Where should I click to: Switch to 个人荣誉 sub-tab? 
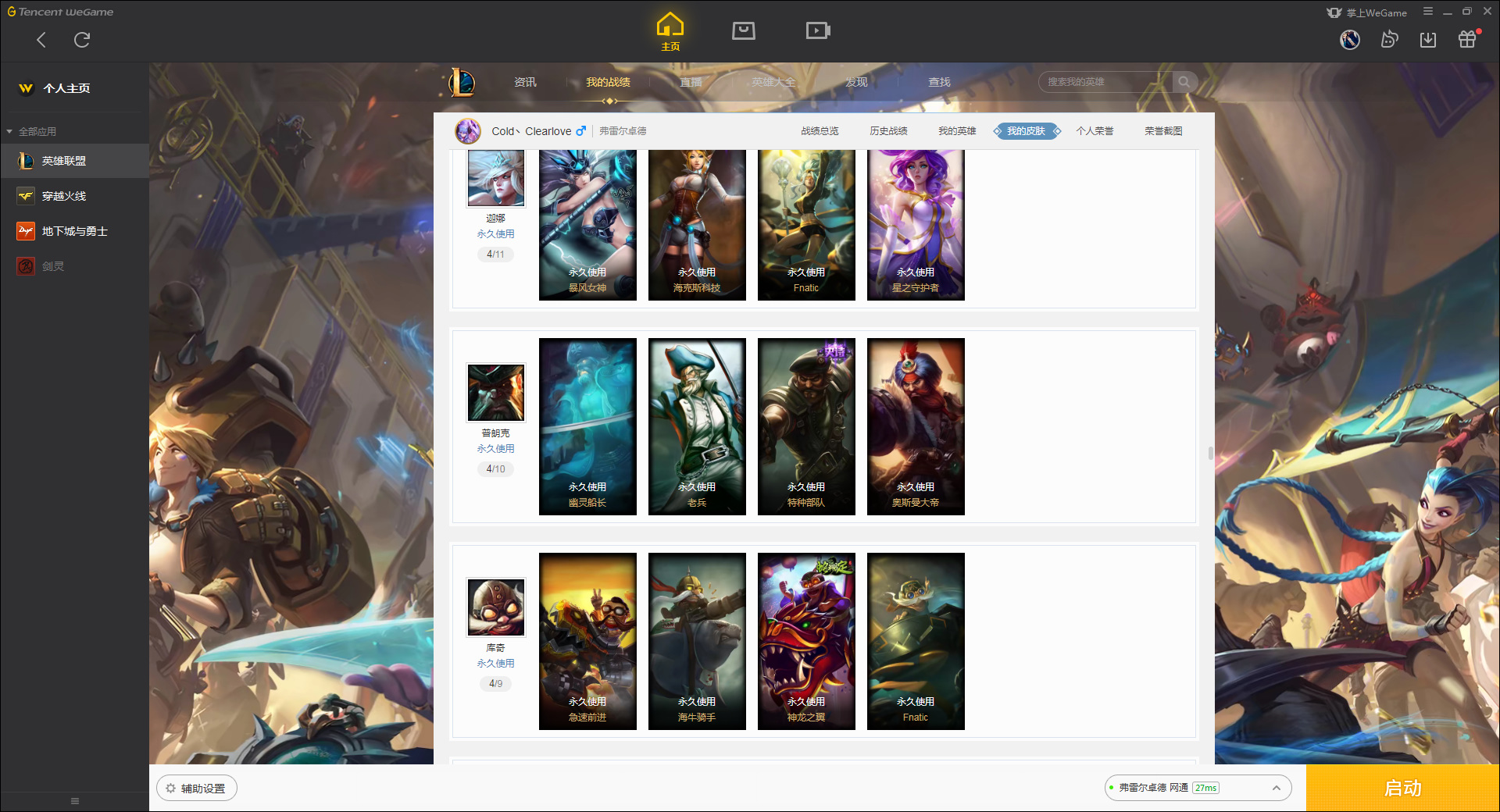[x=1095, y=131]
